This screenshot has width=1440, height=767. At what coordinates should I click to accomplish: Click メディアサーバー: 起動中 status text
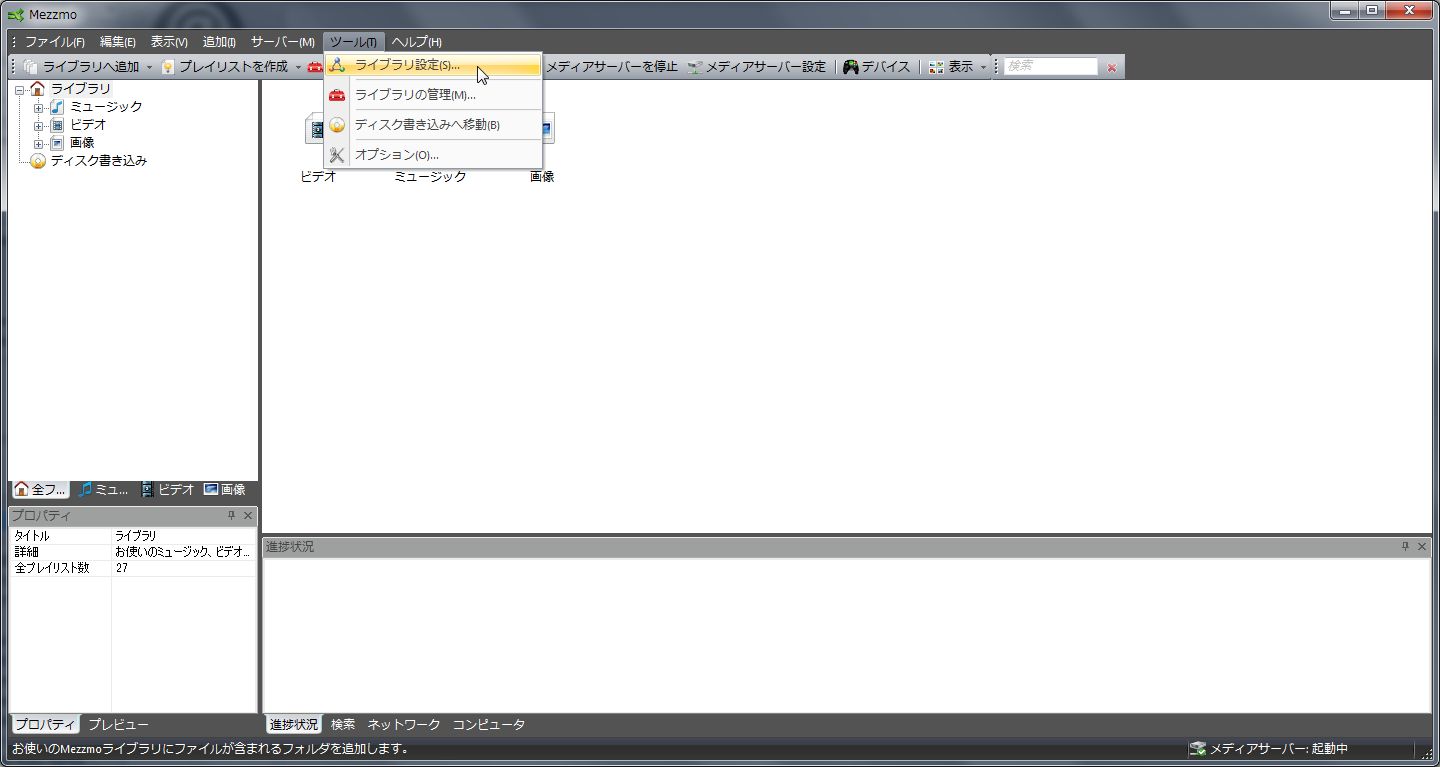[x=1279, y=748]
